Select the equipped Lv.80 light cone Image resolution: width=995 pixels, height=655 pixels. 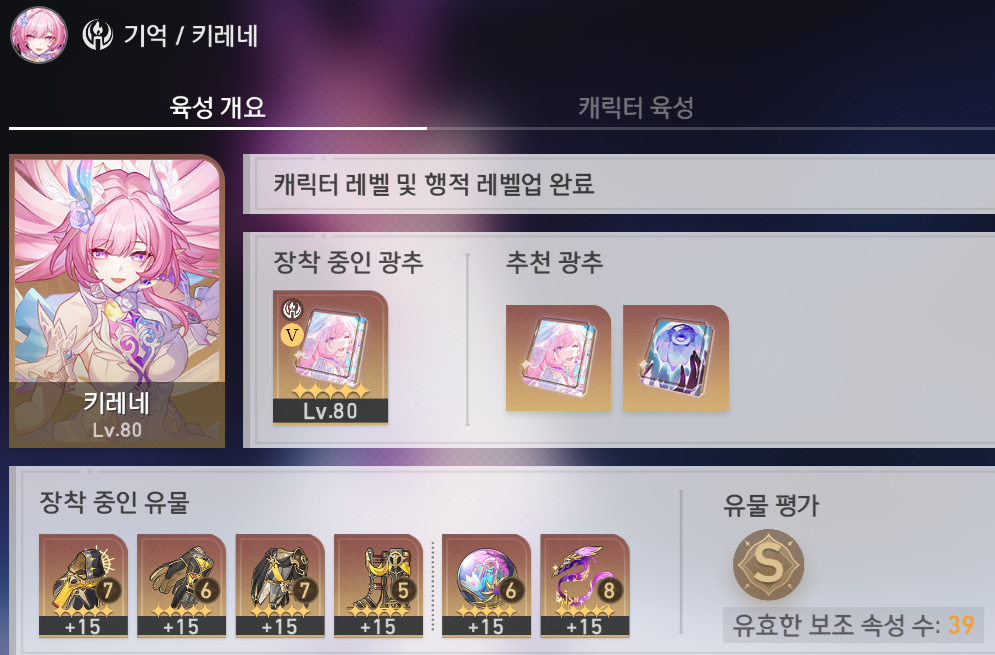(x=330, y=357)
